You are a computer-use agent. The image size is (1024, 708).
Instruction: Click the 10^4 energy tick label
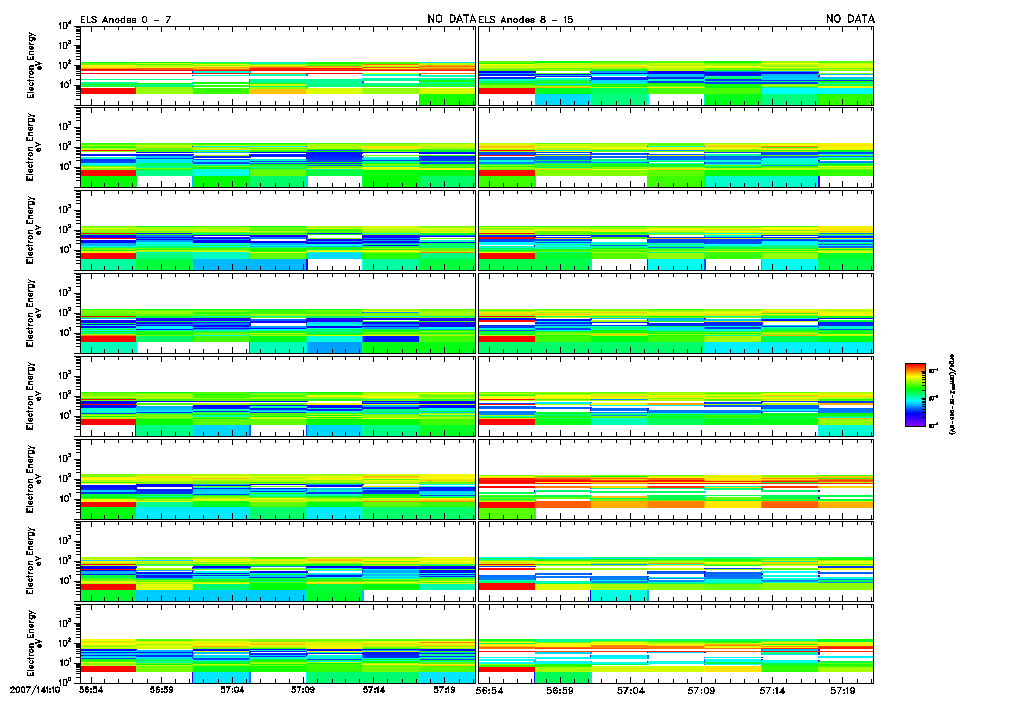(x=65, y=25)
